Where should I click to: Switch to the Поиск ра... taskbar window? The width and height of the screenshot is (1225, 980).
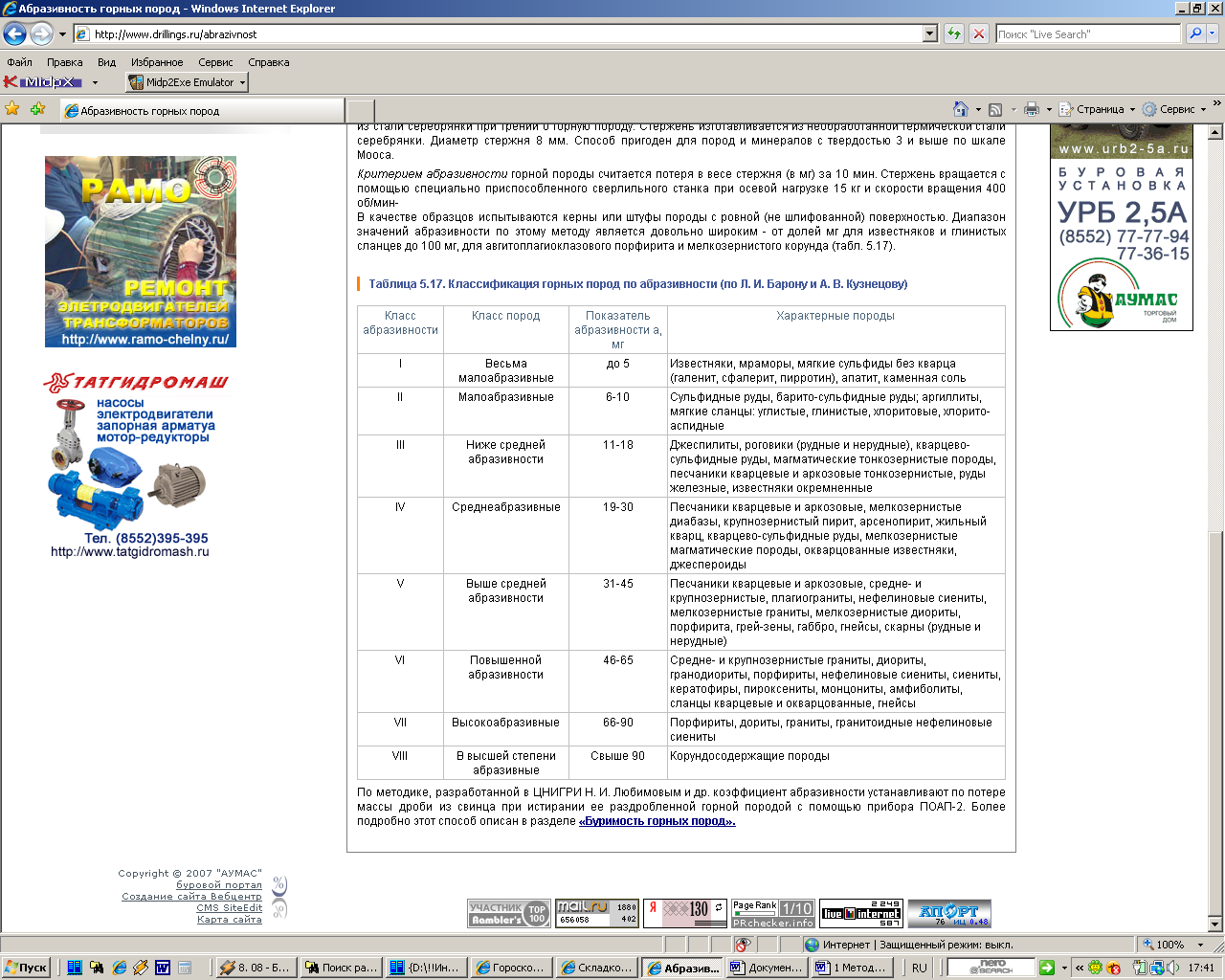tap(342, 968)
